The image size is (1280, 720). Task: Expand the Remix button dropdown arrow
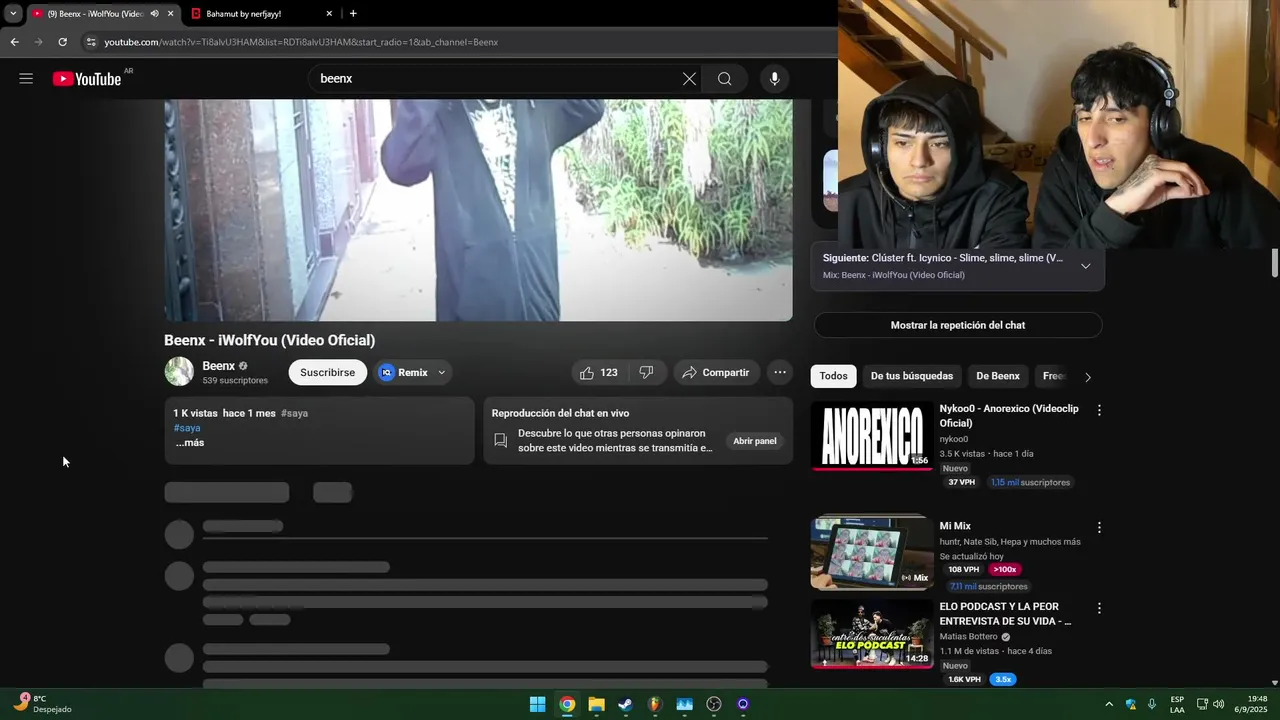(x=441, y=373)
